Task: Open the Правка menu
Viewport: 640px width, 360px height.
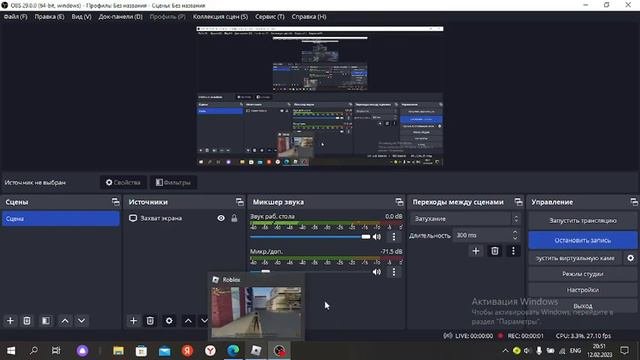Action: (49, 17)
